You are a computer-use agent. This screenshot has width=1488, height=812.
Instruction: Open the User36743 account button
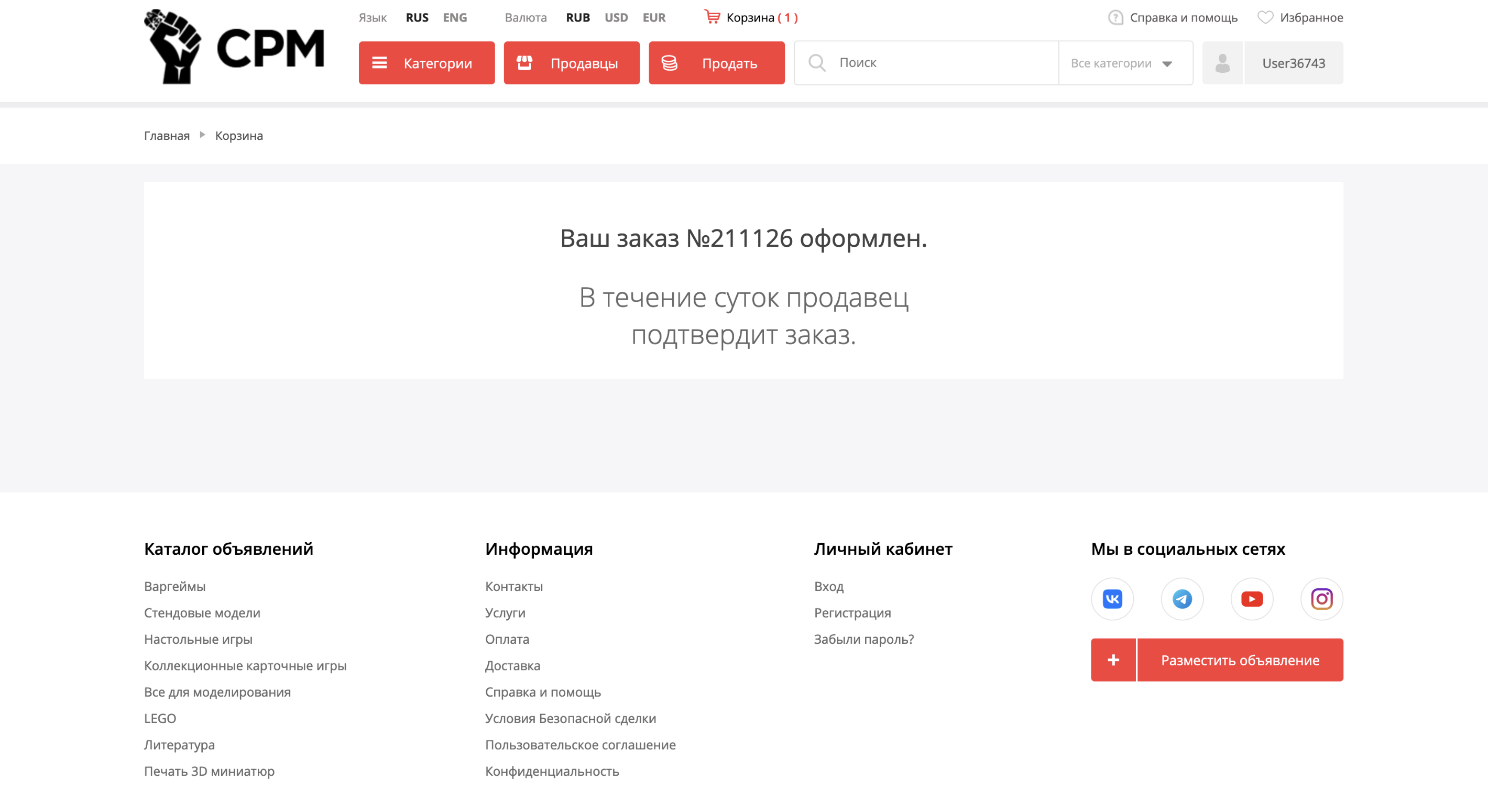pyautogui.click(x=1293, y=63)
